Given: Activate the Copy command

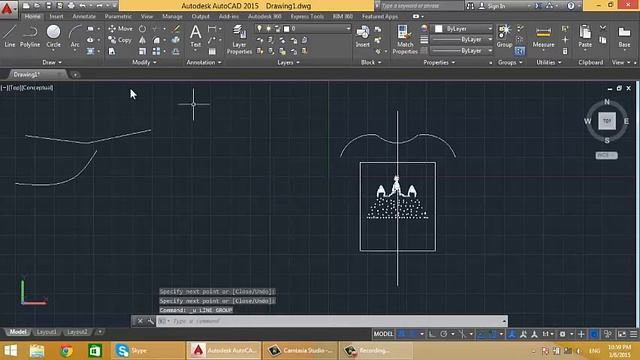Looking at the screenshot, I should tap(120, 40).
